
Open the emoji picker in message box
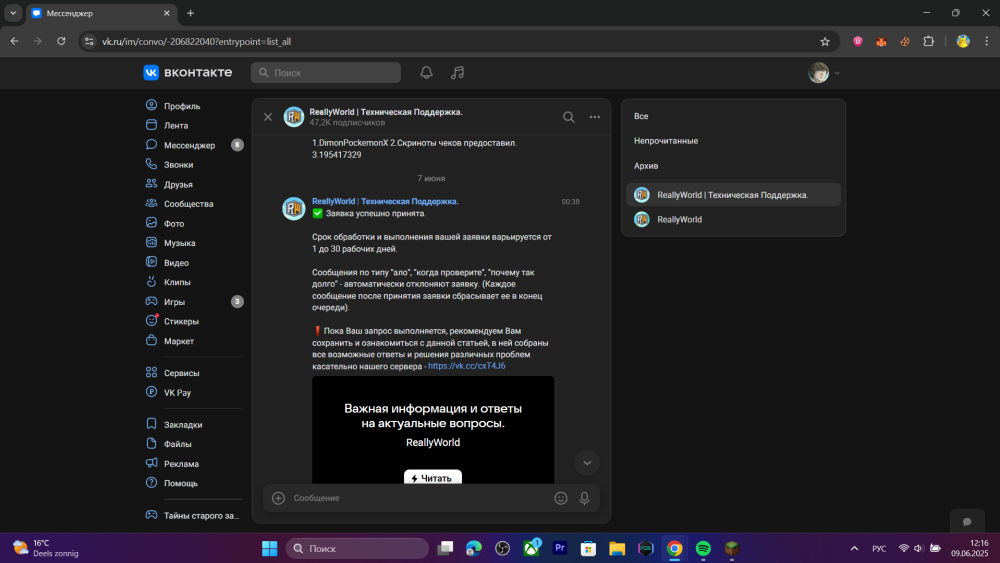coord(561,498)
